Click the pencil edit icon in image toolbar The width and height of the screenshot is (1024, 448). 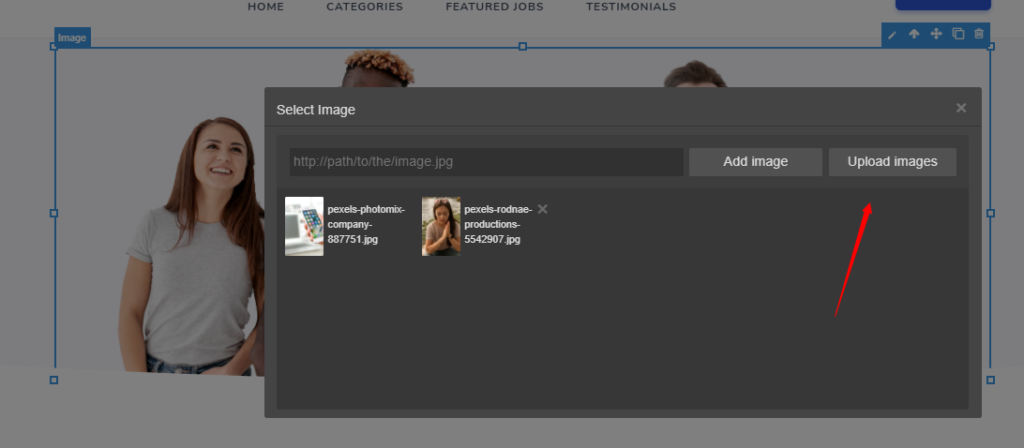(x=893, y=34)
